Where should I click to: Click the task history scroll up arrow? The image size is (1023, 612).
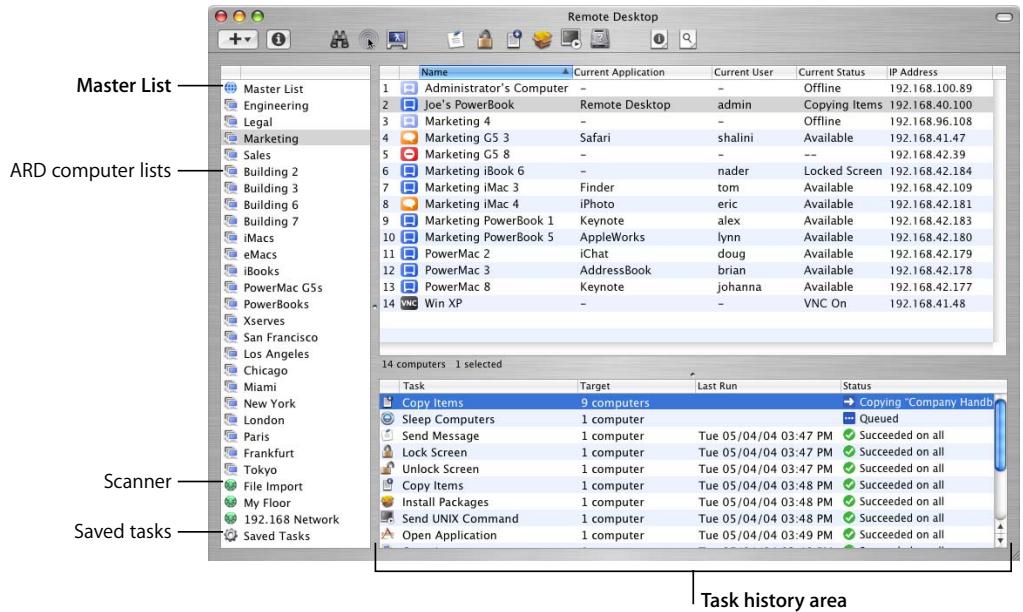(x=1000, y=527)
